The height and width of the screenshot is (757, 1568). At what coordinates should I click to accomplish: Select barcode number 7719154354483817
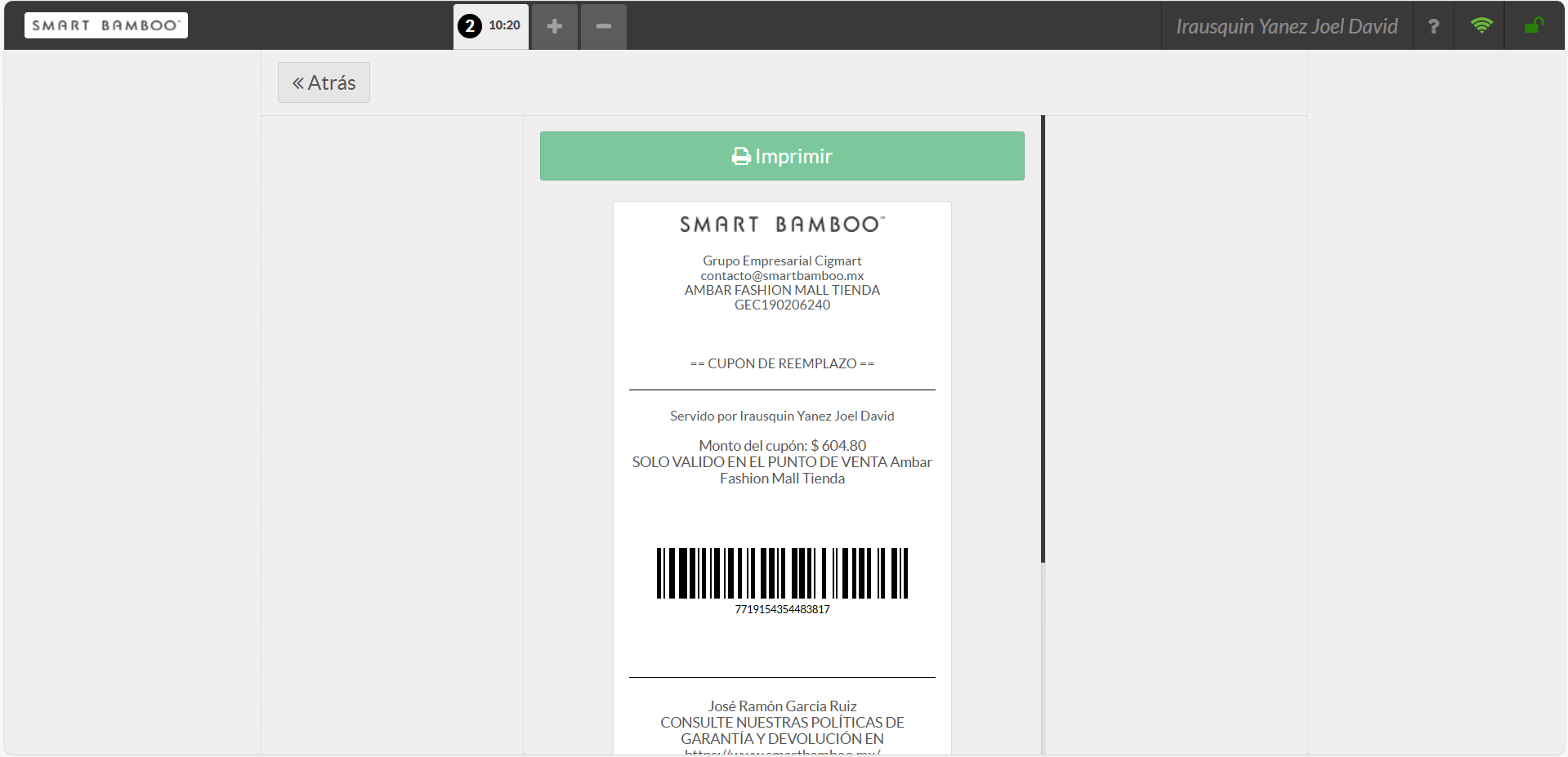[782, 609]
